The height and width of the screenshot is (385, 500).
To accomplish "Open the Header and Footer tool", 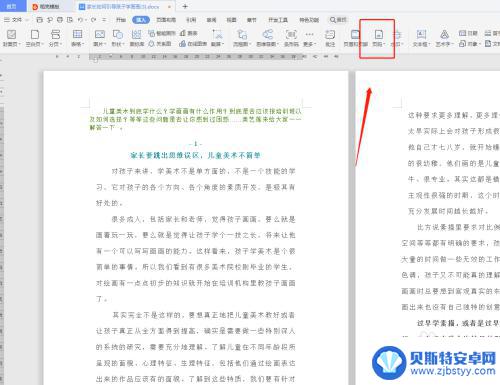I will tap(355, 38).
